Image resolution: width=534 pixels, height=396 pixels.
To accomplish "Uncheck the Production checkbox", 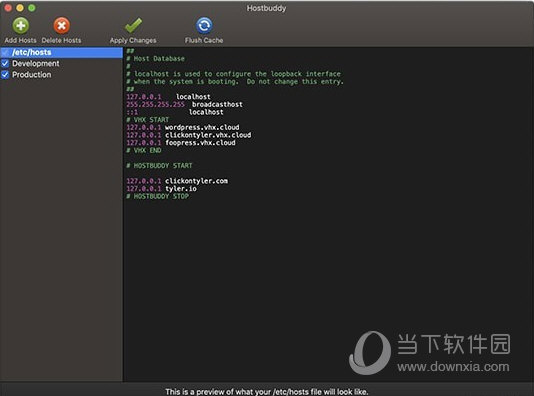I will coord(5,75).
